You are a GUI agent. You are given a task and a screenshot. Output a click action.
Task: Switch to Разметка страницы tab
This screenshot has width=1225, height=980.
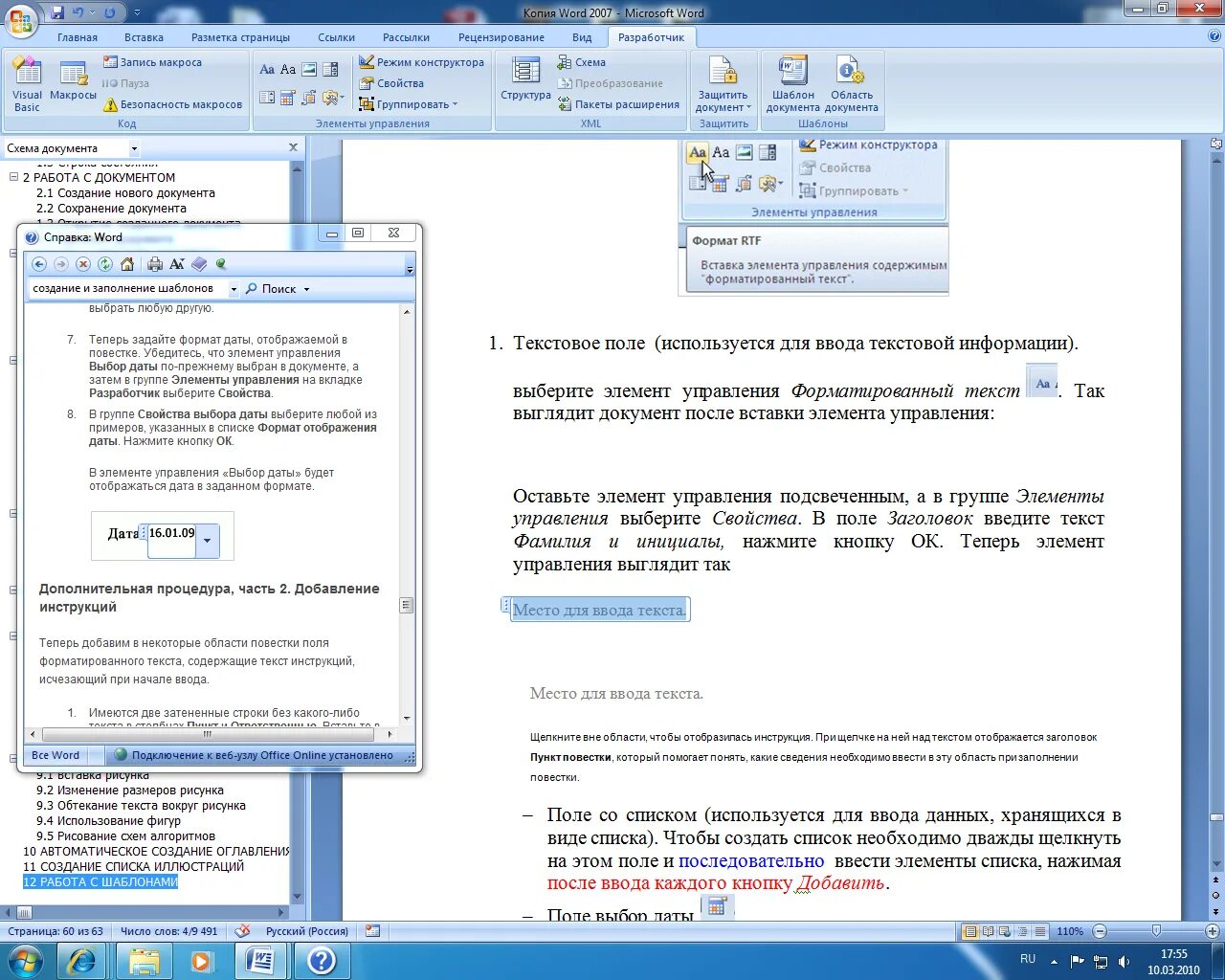[x=240, y=37]
